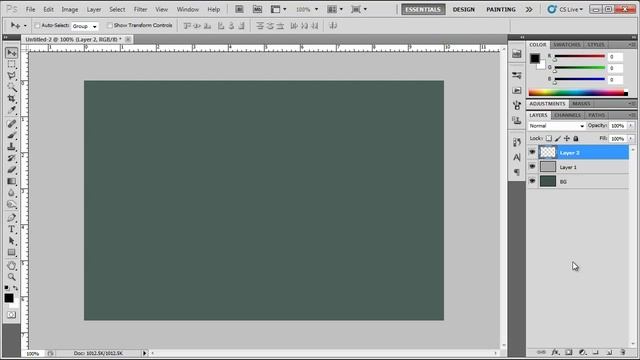The height and width of the screenshot is (360, 640).
Task: Select the Brush tool
Action: point(11,135)
